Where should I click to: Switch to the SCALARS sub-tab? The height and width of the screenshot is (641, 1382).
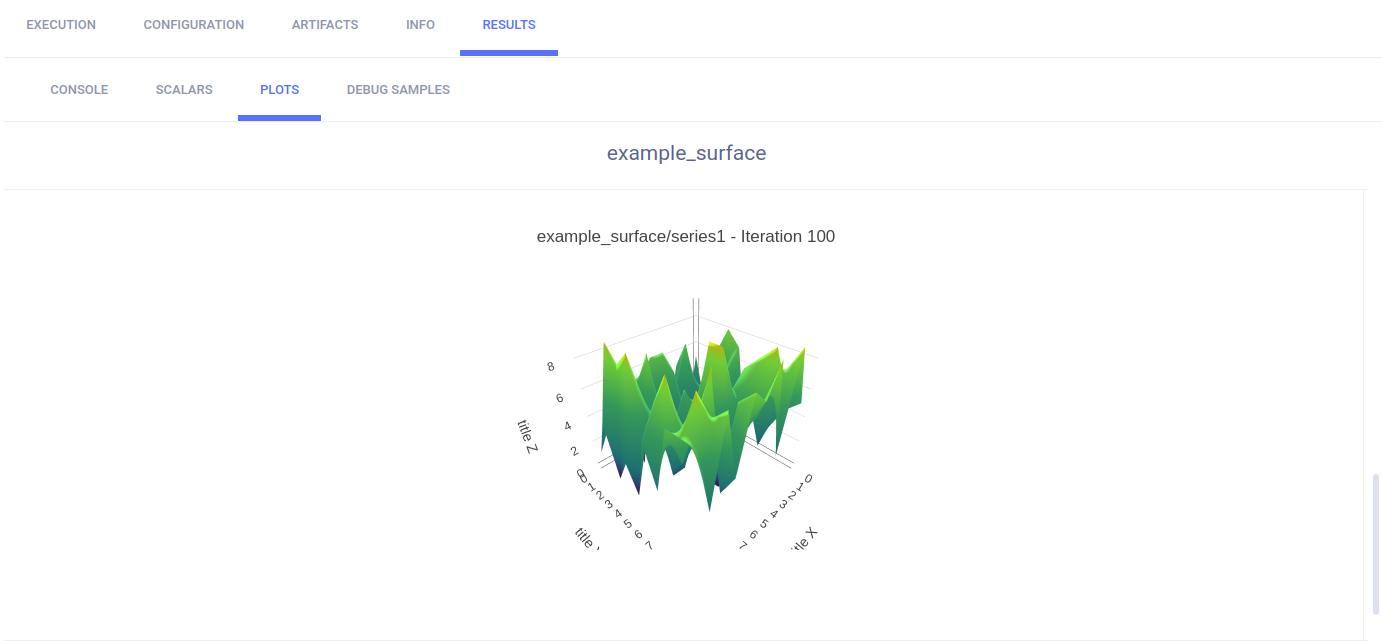[184, 90]
